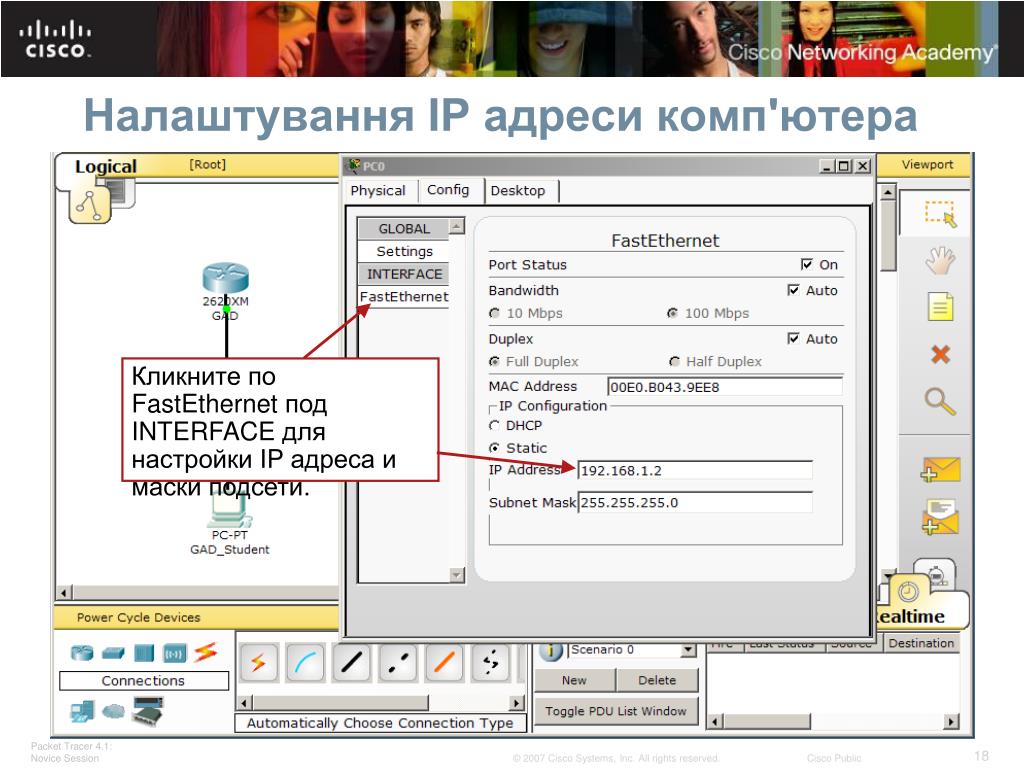Select Static IP configuration radio

tap(494, 448)
